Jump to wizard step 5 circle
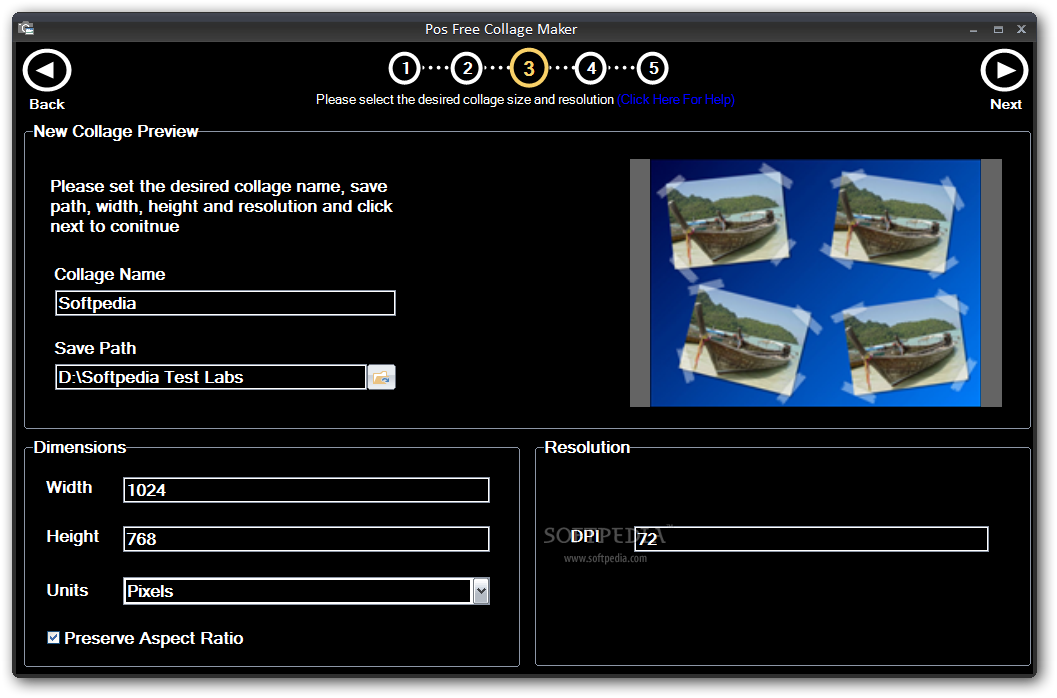 pos(653,68)
